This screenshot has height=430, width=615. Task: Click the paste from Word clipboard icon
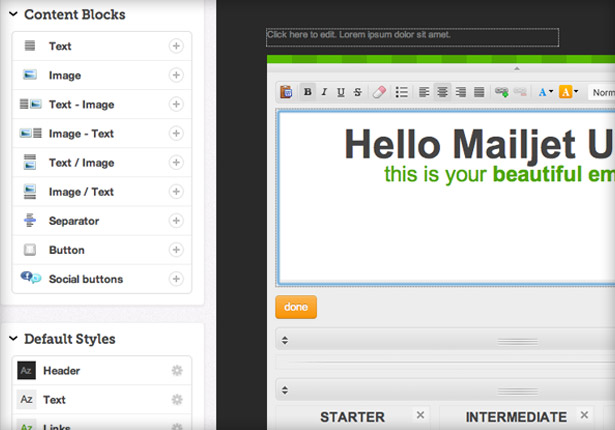[x=286, y=92]
